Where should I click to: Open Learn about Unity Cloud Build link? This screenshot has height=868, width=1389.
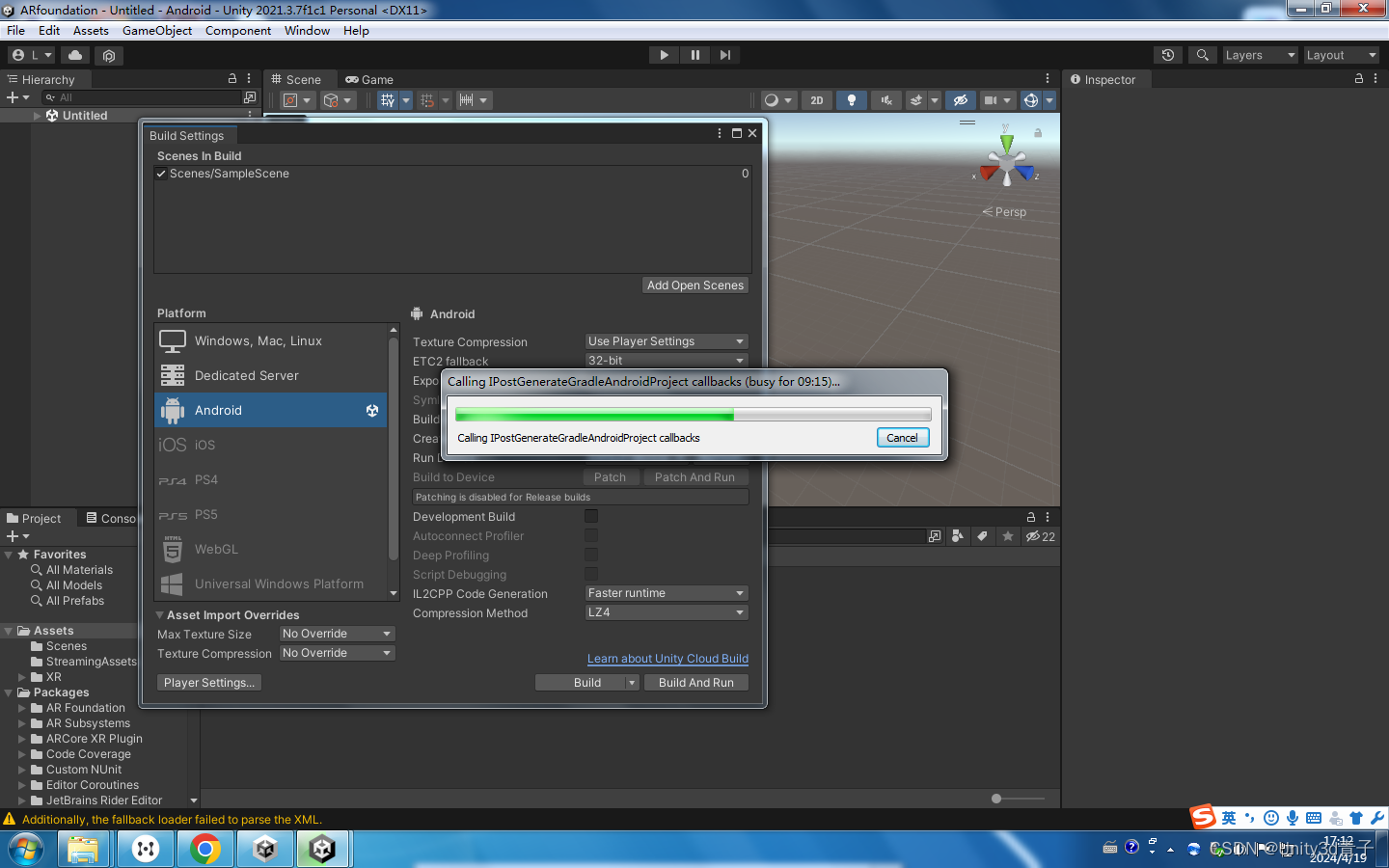[x=667, y=659]
